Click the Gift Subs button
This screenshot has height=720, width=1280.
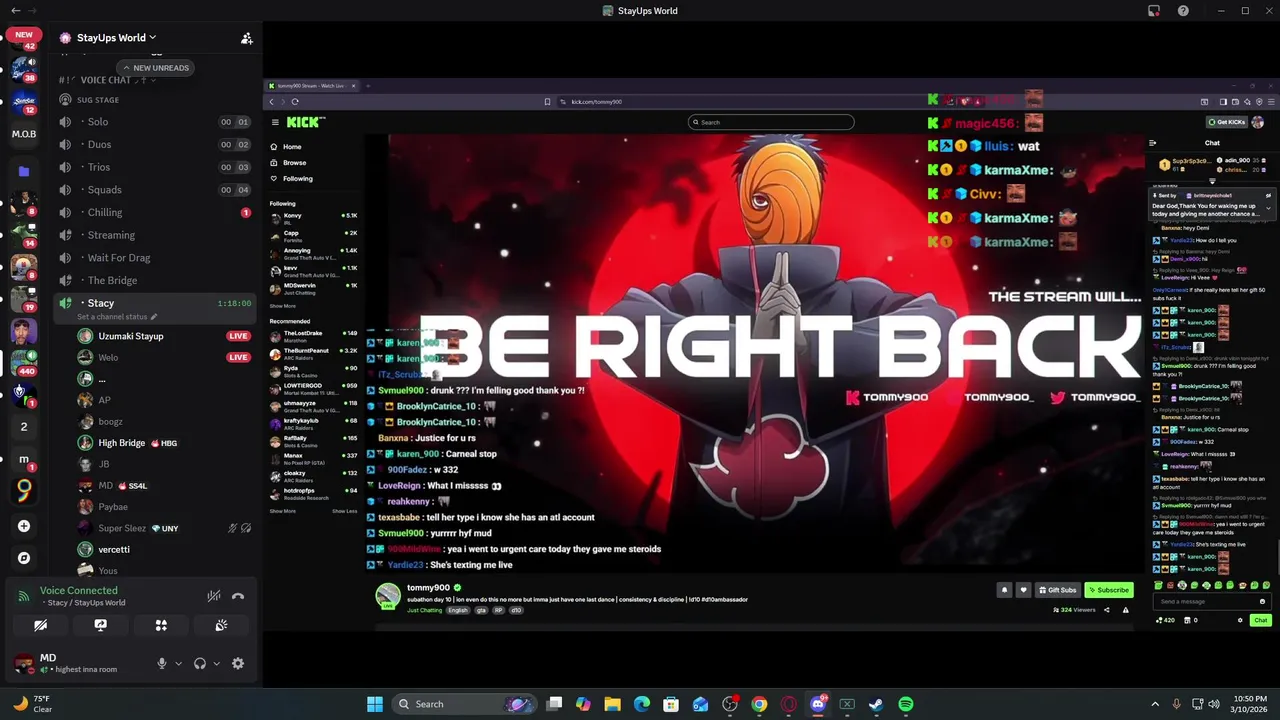click(x=1057, y=590)
